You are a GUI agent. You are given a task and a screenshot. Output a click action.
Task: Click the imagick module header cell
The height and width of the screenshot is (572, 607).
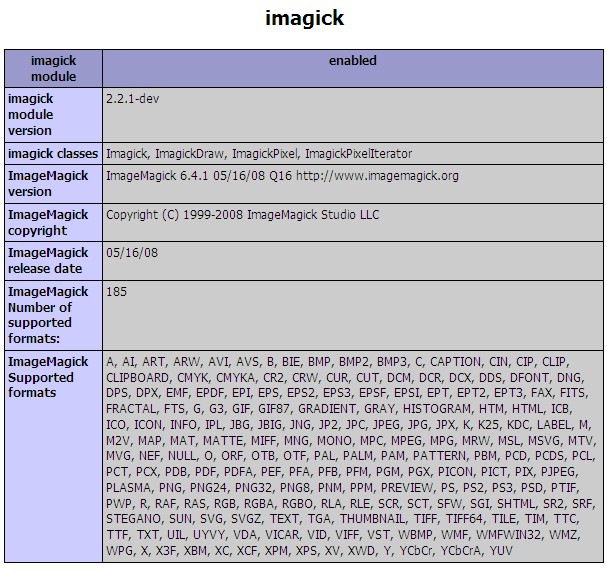(x=53, y=68)
